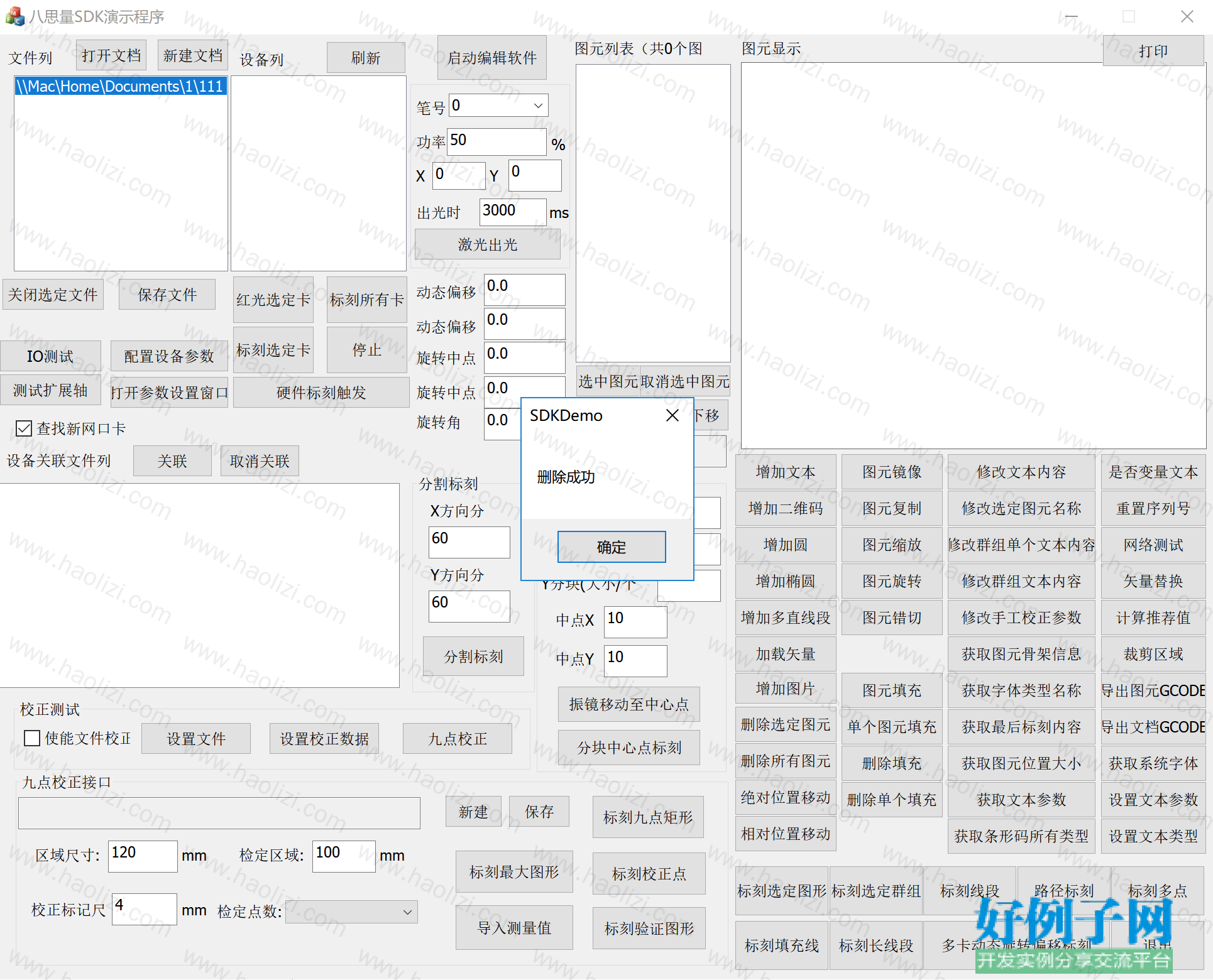Click the 关闭选定文件 button
The height and width of the screenshot is (980, 1213).
point(53,295)
